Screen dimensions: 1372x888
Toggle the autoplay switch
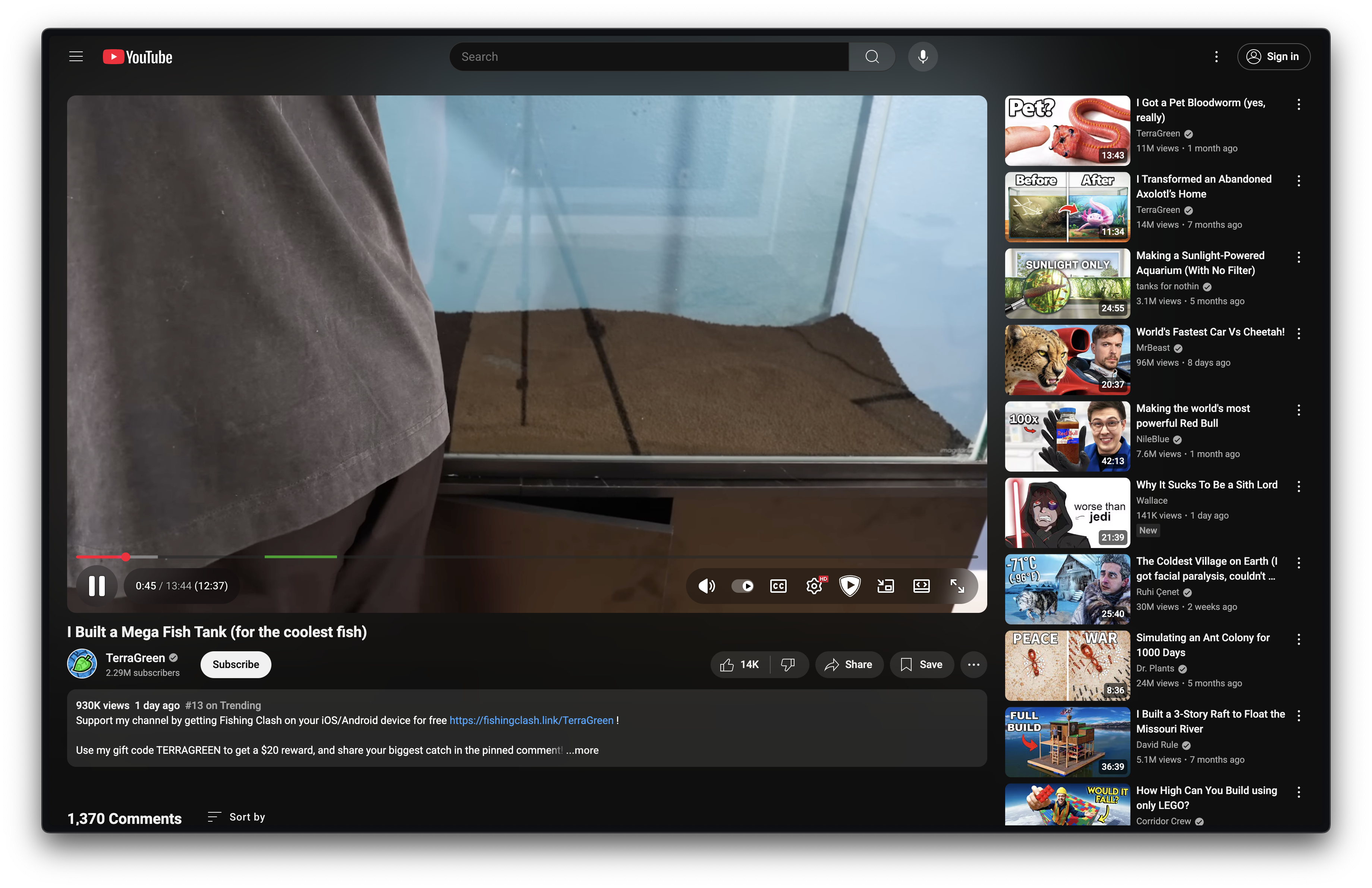pyautogui.click(x=743, y=586)
